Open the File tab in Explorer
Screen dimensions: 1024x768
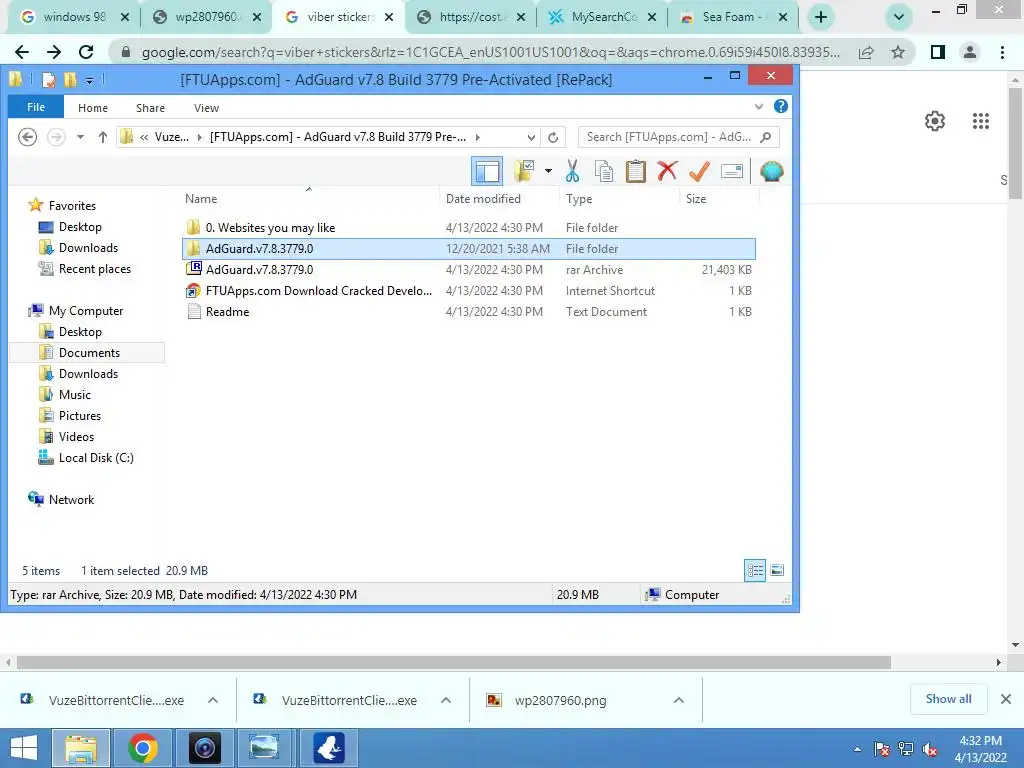[x=36, y=107]
